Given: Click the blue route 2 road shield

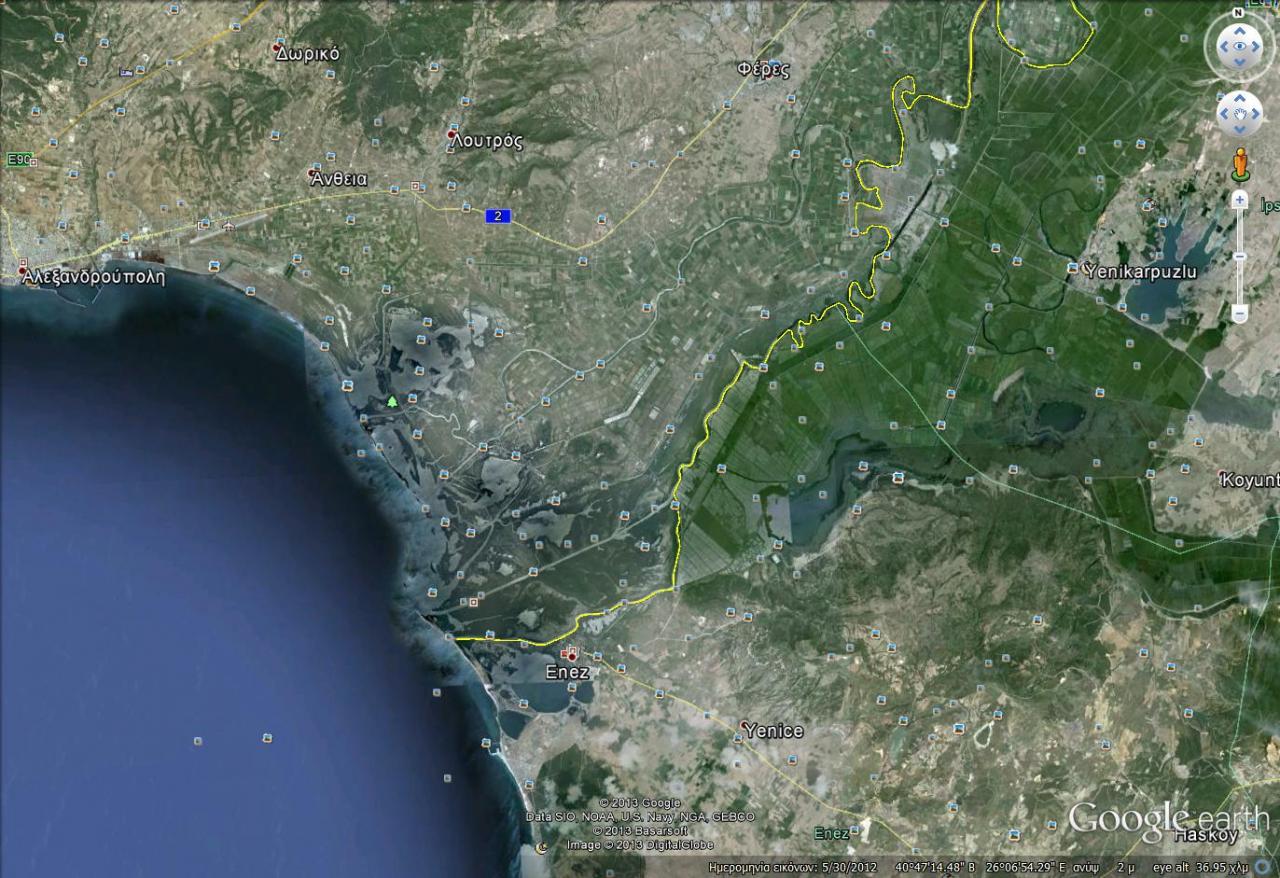Looking at the screenshot, I should click(499, 216).
